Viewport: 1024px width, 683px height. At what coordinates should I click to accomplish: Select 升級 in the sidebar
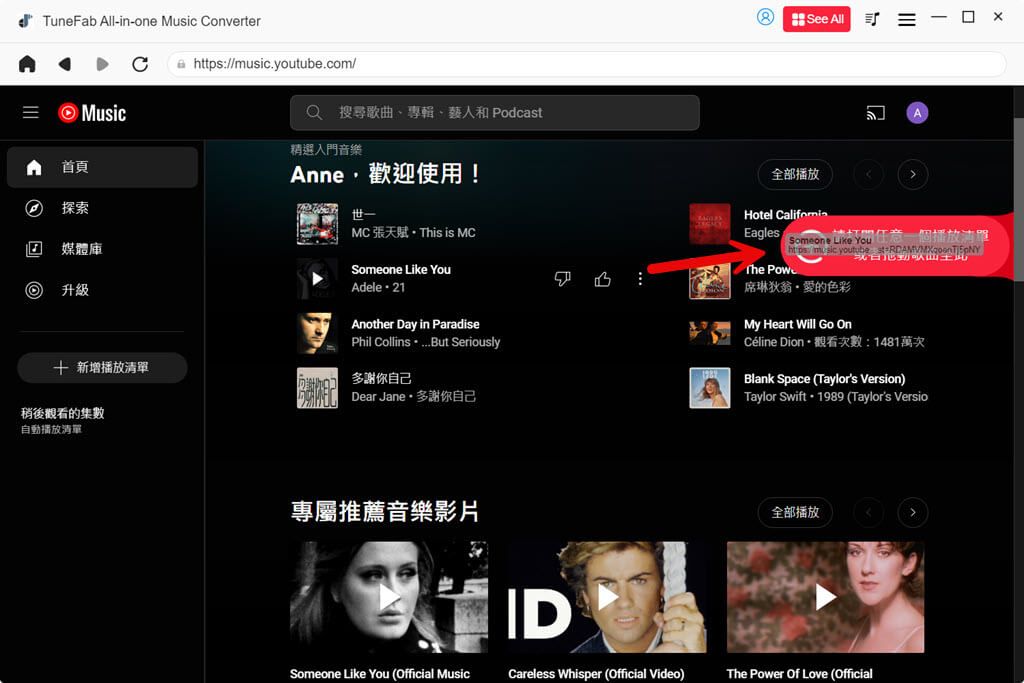(102, 290)
